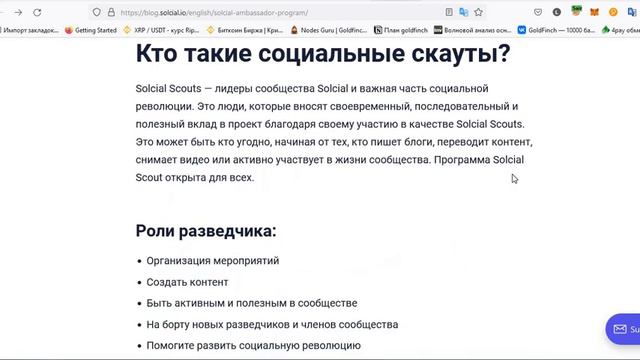Viewport: 640px width, 360px height.
Task: Open the purple Subscribe envelope button
Action: [x=623, y=329]
